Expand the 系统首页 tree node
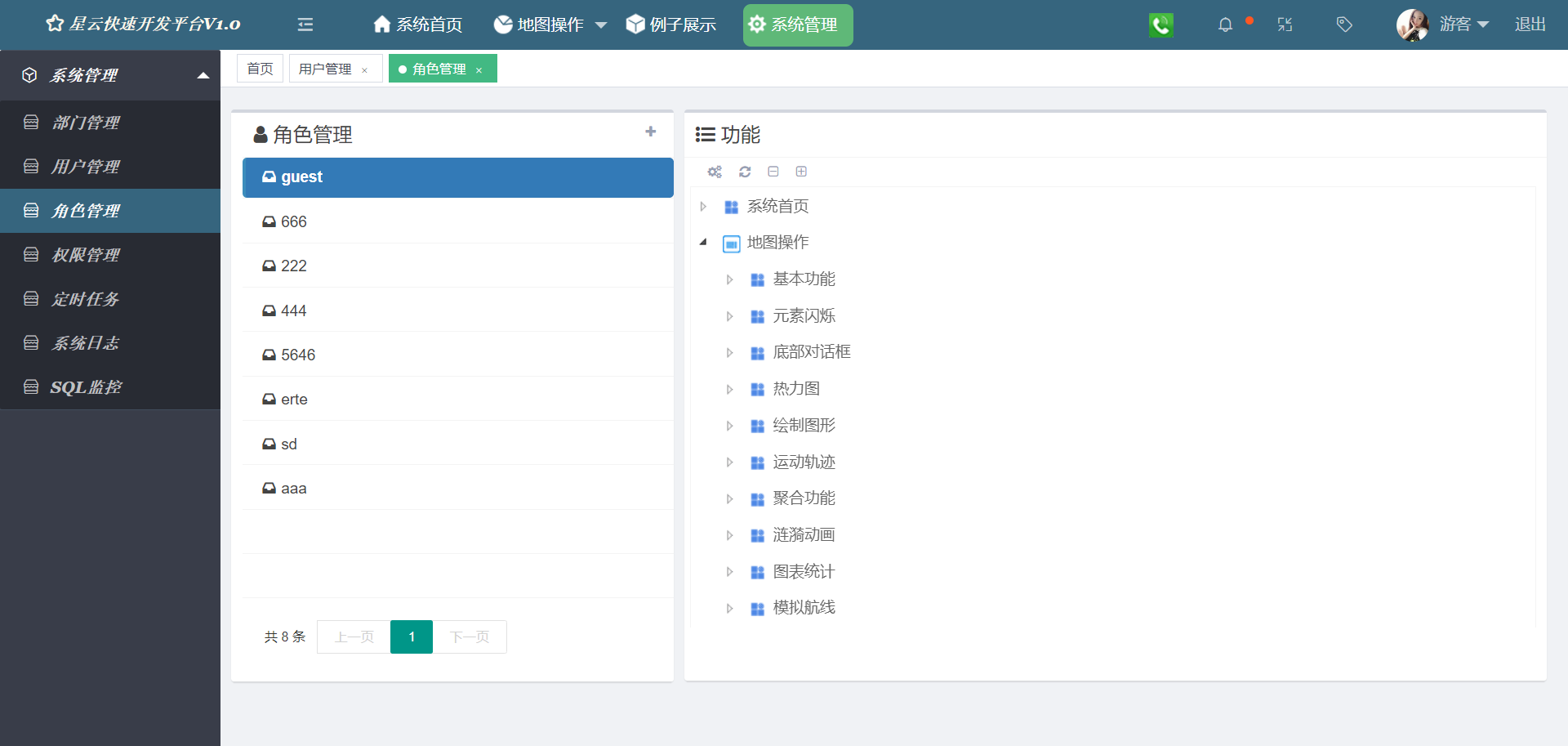Image resolution: width=1568 pixels, height=746 pixels. pos(703,207)
